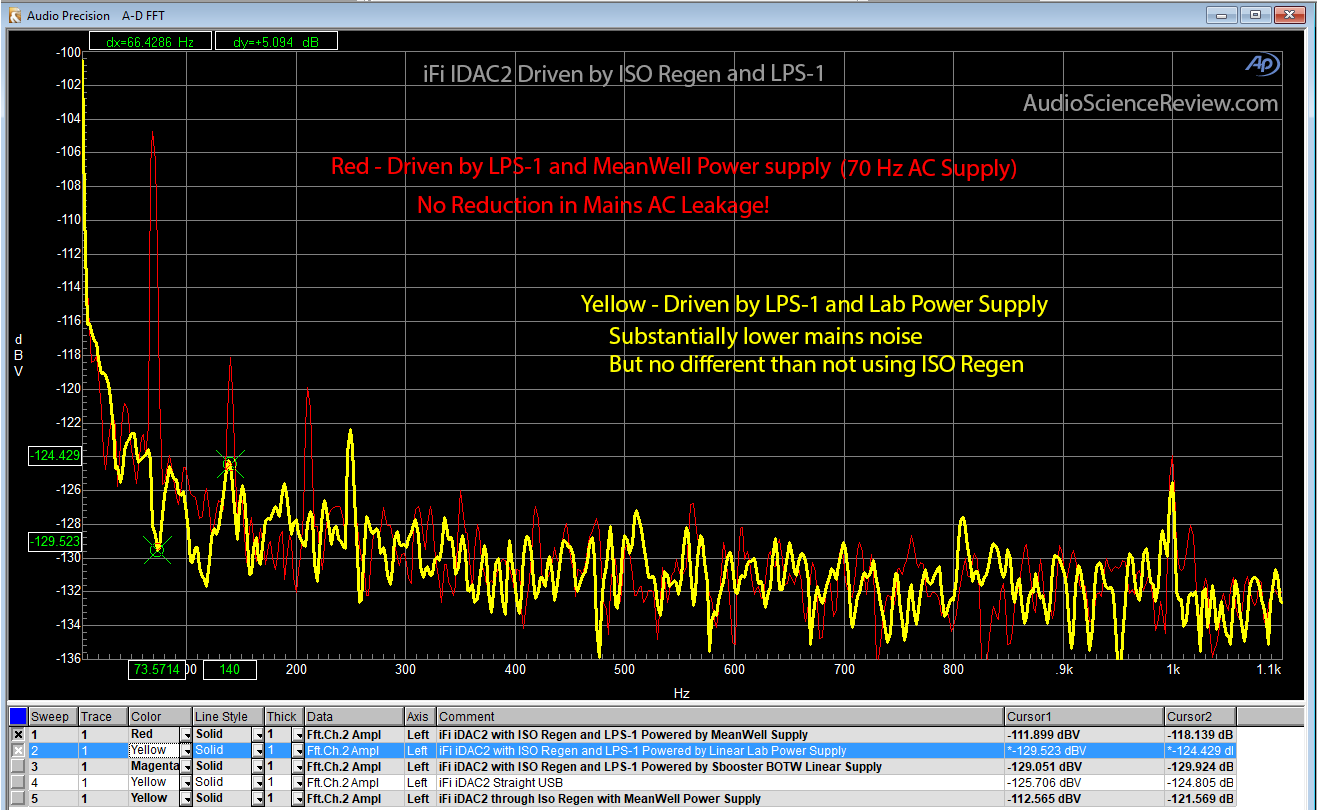
Task: Uncheck sweep 1 Red trace visibility checkbox
Action: (x=18, y=734)
